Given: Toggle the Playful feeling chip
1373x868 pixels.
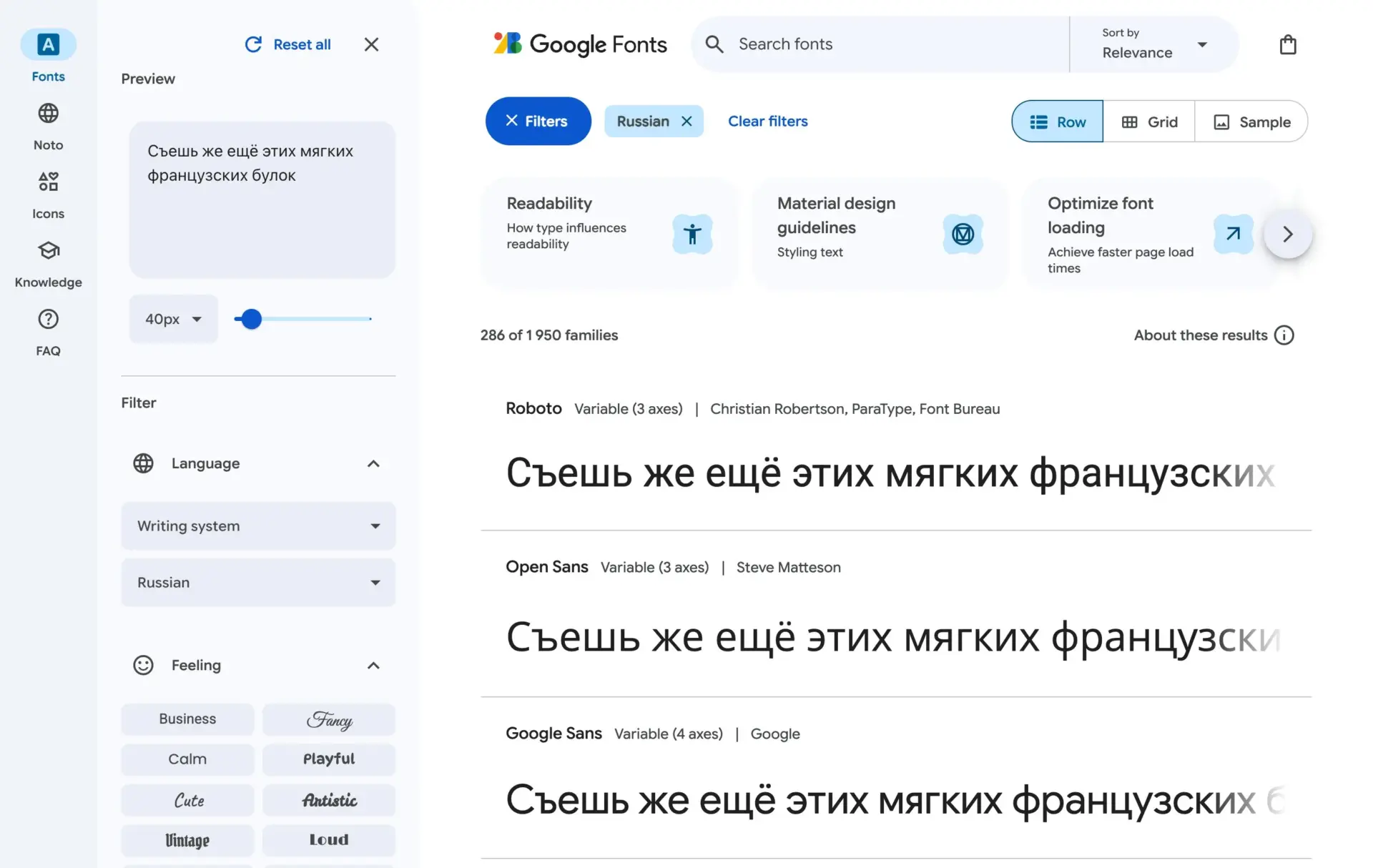Looking at the screenshot, I should (x=329, y=759).
